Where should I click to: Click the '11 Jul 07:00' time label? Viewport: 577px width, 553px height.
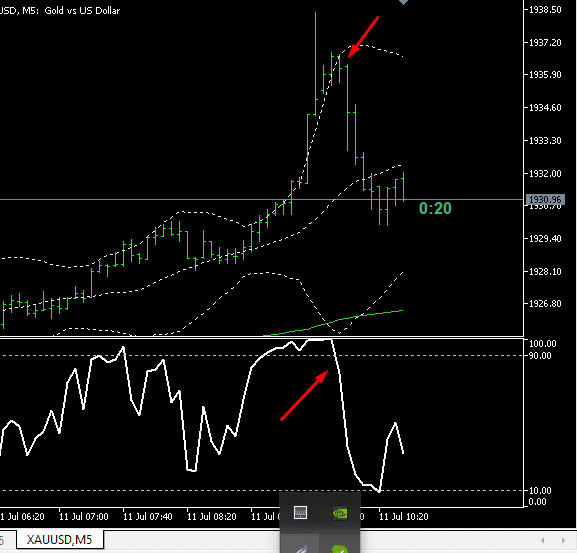84,517
